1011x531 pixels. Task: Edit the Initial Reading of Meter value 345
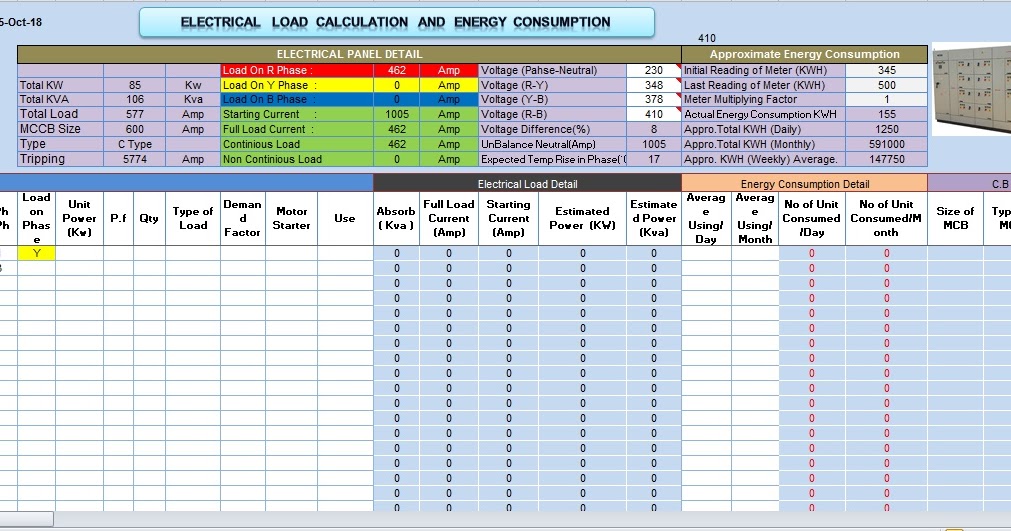coord(887,70)
